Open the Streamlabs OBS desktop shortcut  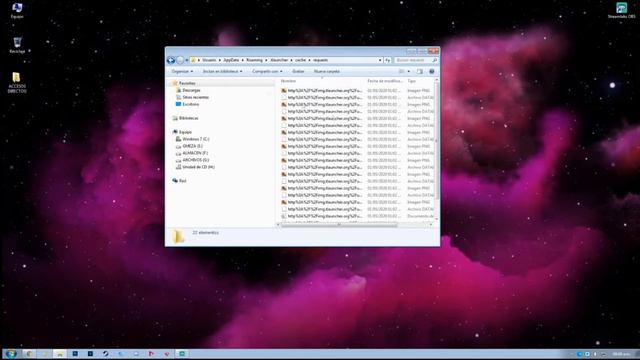(621, 10)
